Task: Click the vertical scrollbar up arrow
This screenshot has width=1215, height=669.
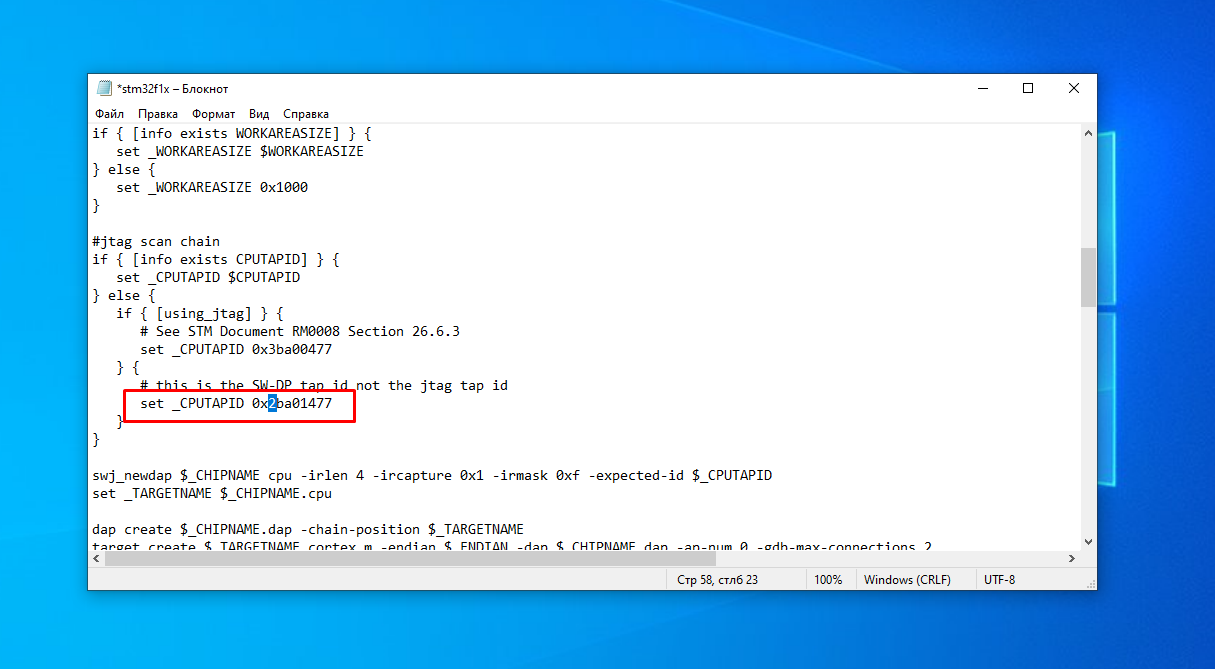Action: (x=1088, y=132)
